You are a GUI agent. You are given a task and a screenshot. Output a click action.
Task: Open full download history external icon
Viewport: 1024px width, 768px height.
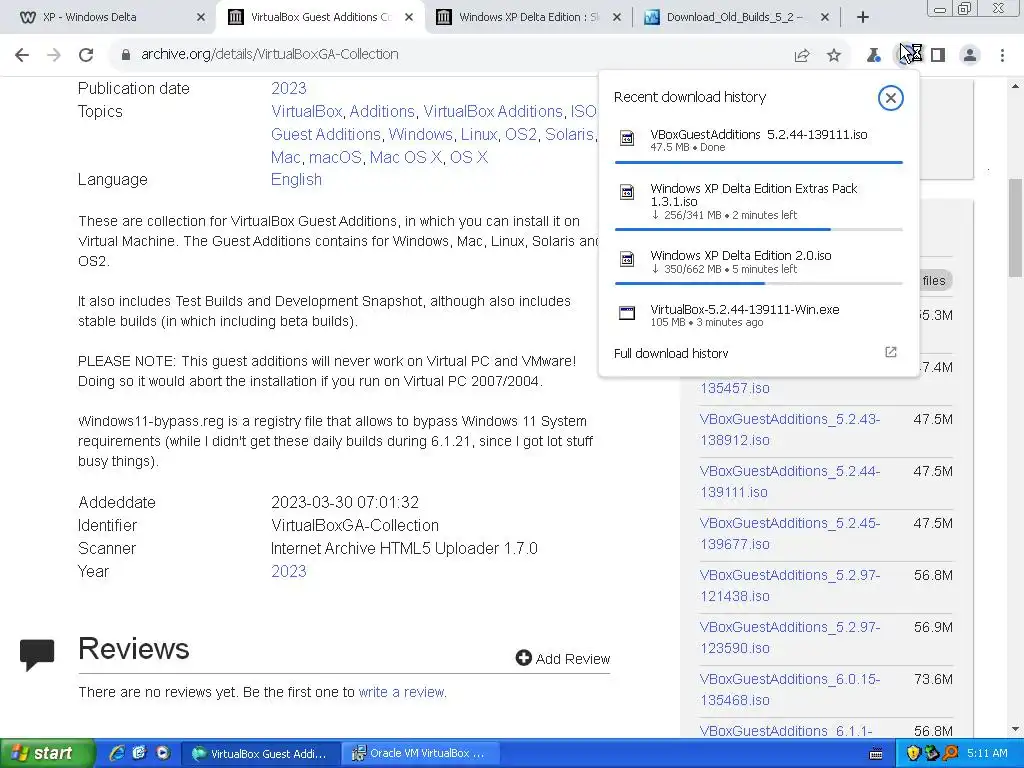point(891,353)
